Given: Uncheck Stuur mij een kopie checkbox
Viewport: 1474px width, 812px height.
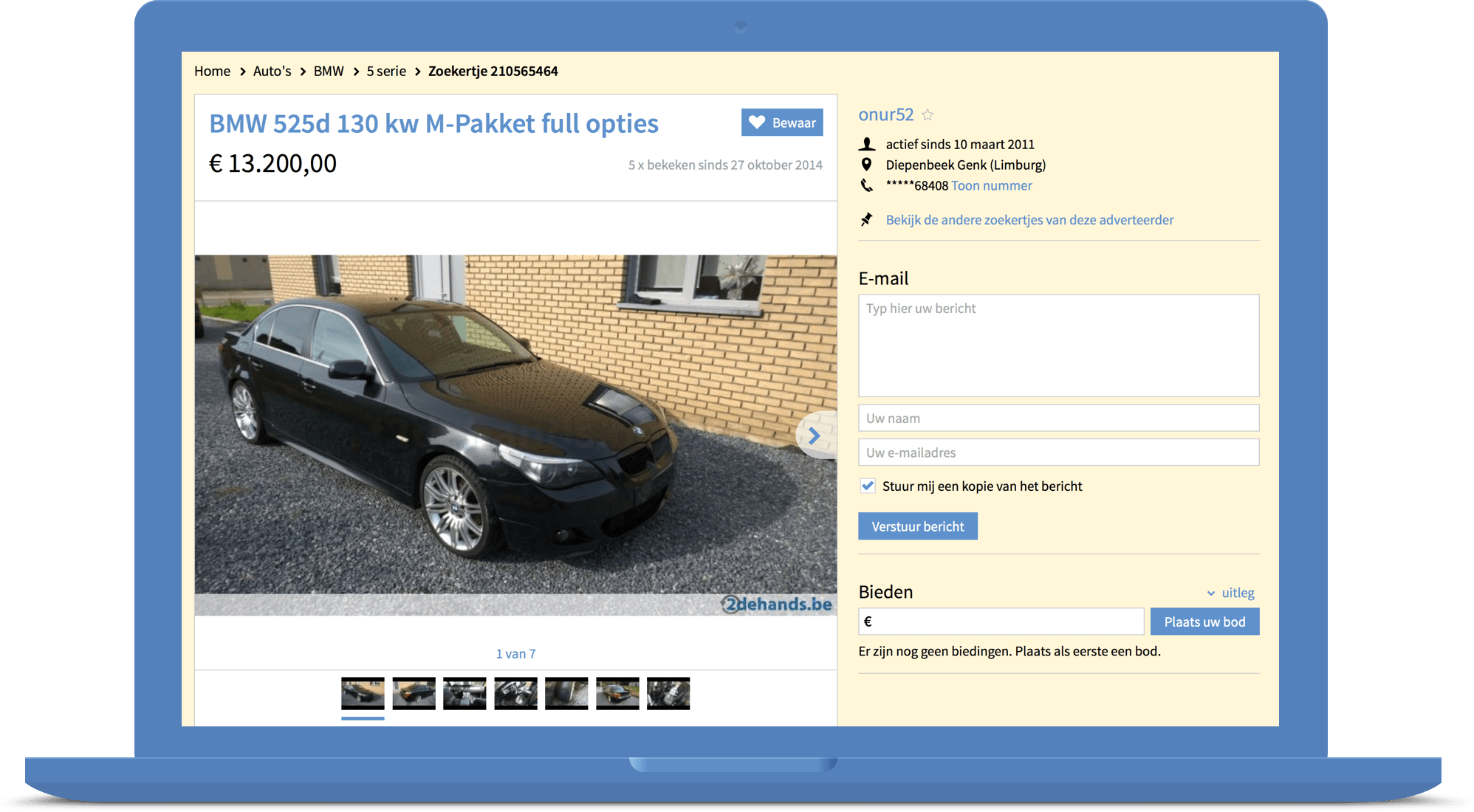Looking at the screenshot, I should 868,486.
